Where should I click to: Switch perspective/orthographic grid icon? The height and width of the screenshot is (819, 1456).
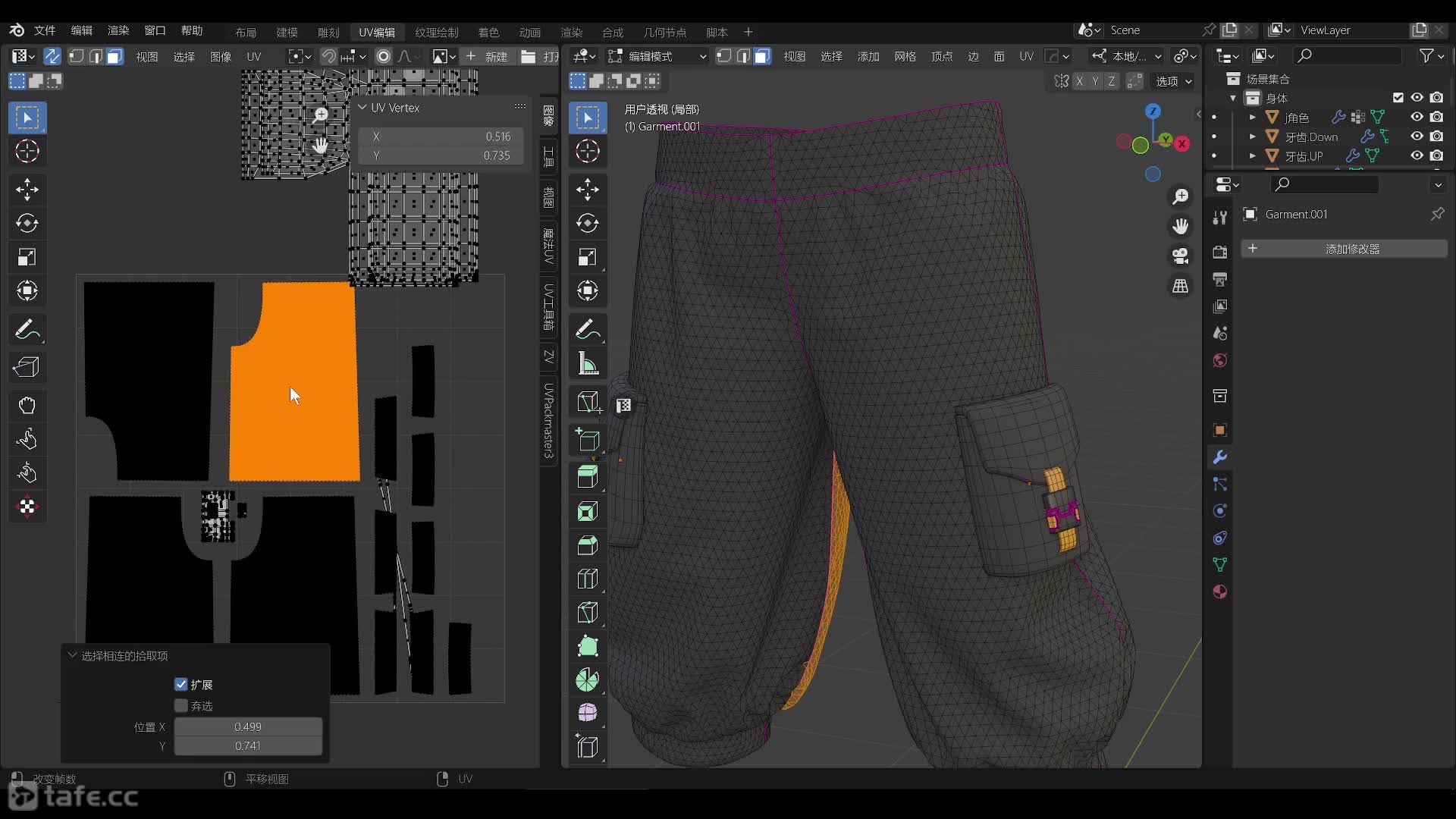pyautogui.click(x=1181, y=286)
